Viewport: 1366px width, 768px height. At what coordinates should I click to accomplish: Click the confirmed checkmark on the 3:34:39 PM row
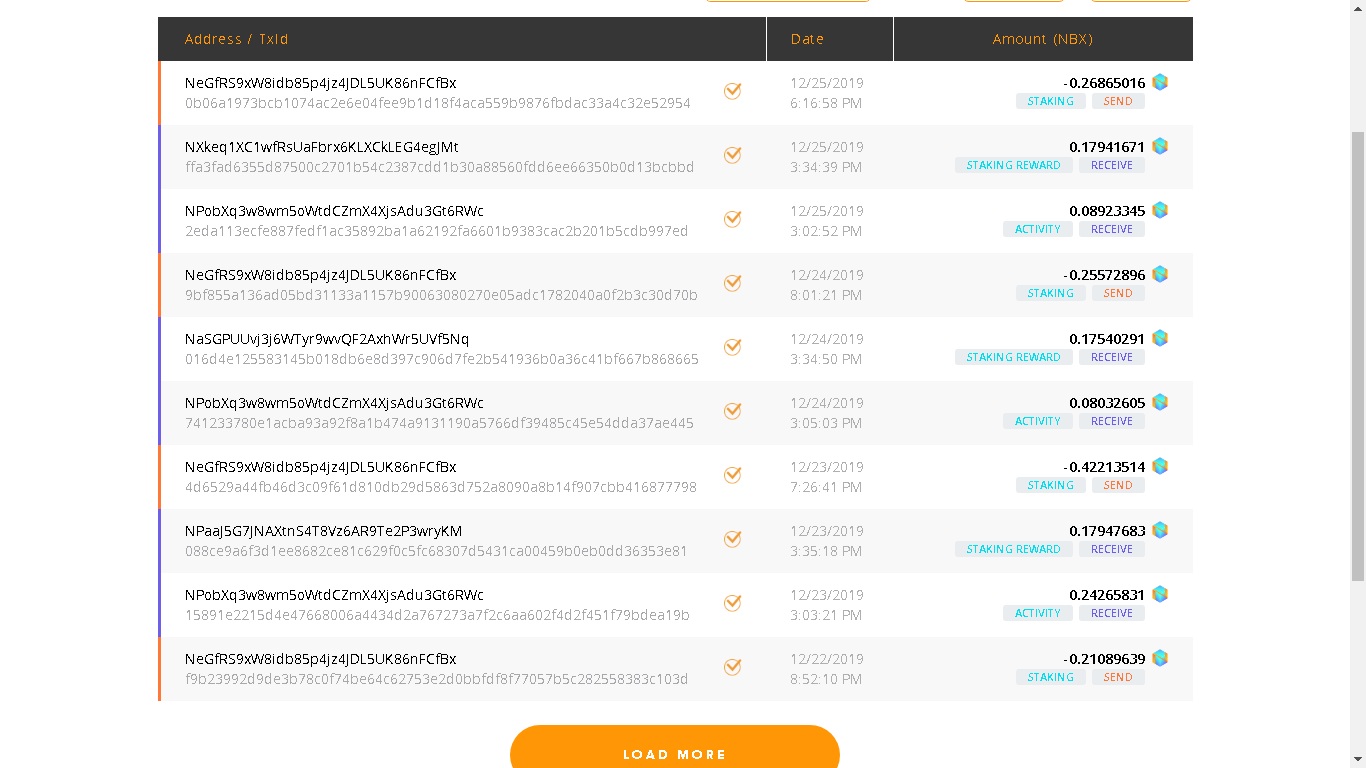pyautogui.click(x=733, y=155)
